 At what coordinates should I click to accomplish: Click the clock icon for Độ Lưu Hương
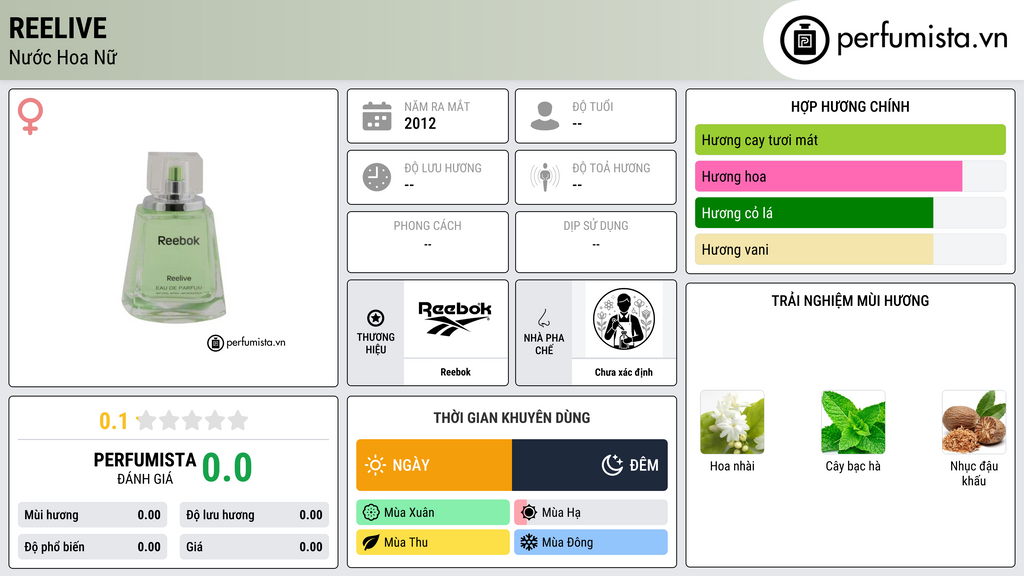pos(377,177)
